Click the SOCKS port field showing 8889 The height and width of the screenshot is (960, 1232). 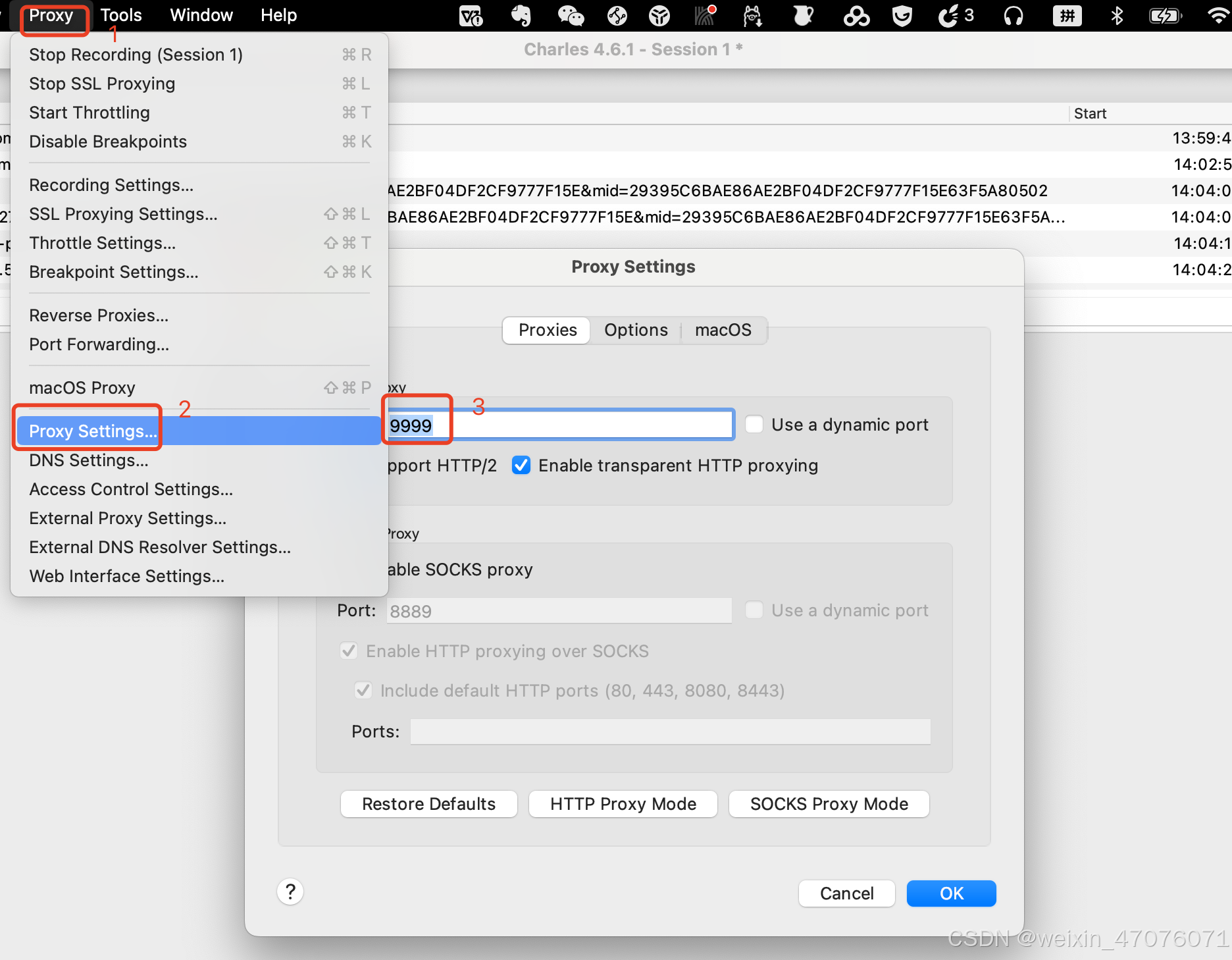[559, 610]
